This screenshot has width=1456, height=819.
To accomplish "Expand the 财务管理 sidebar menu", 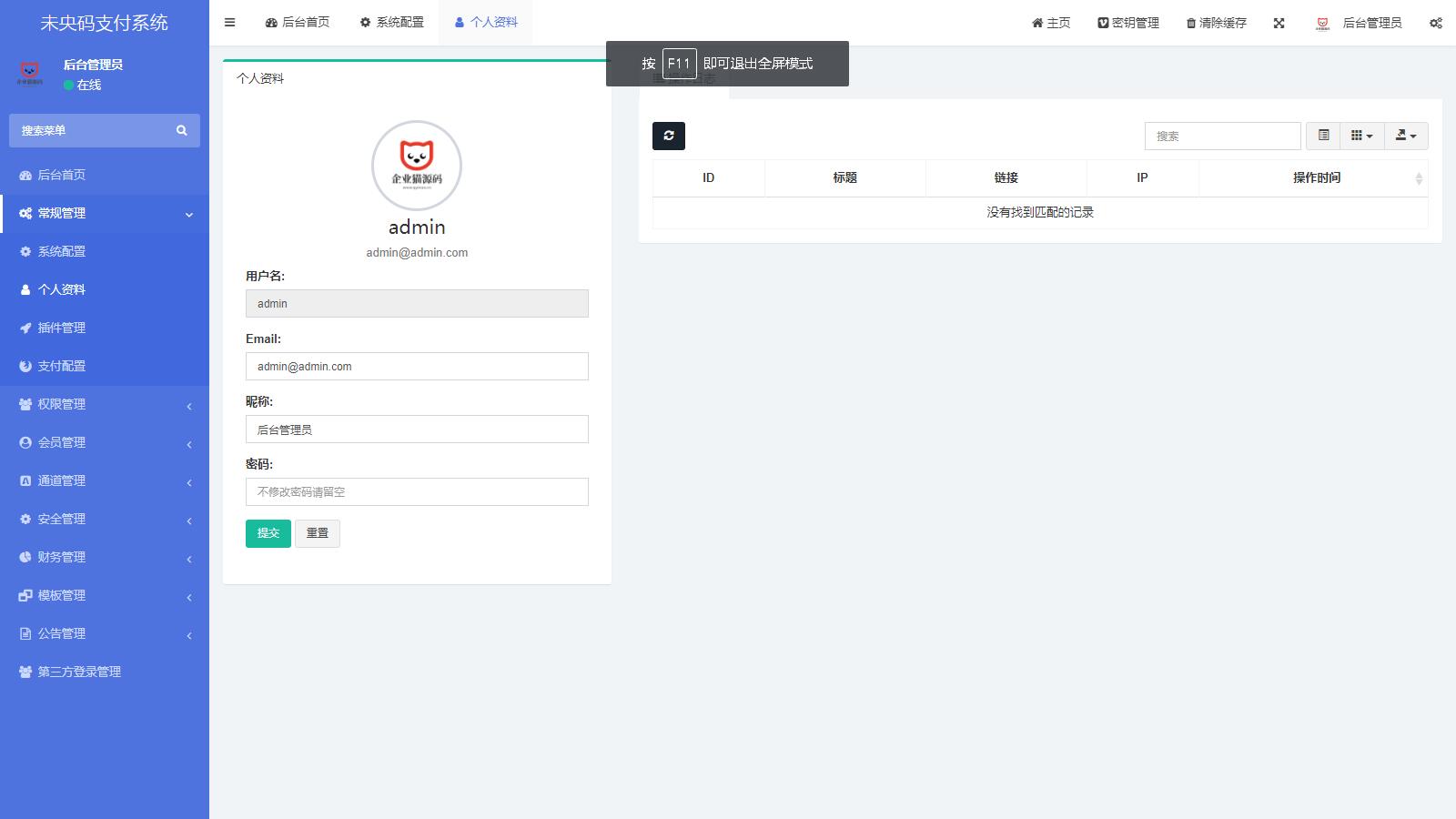I will [104, 557].
